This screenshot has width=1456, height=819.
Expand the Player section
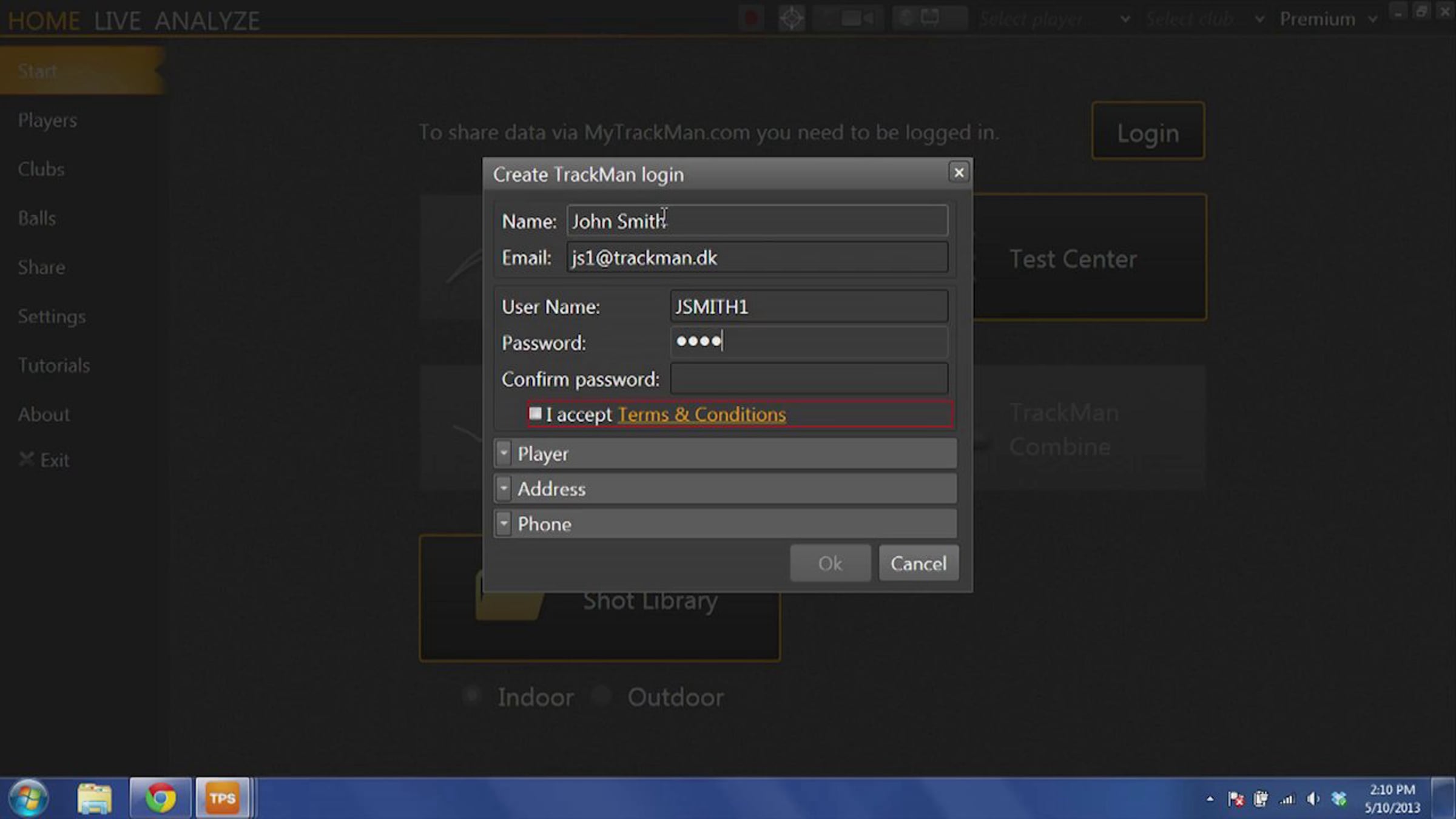coord(725,454)
